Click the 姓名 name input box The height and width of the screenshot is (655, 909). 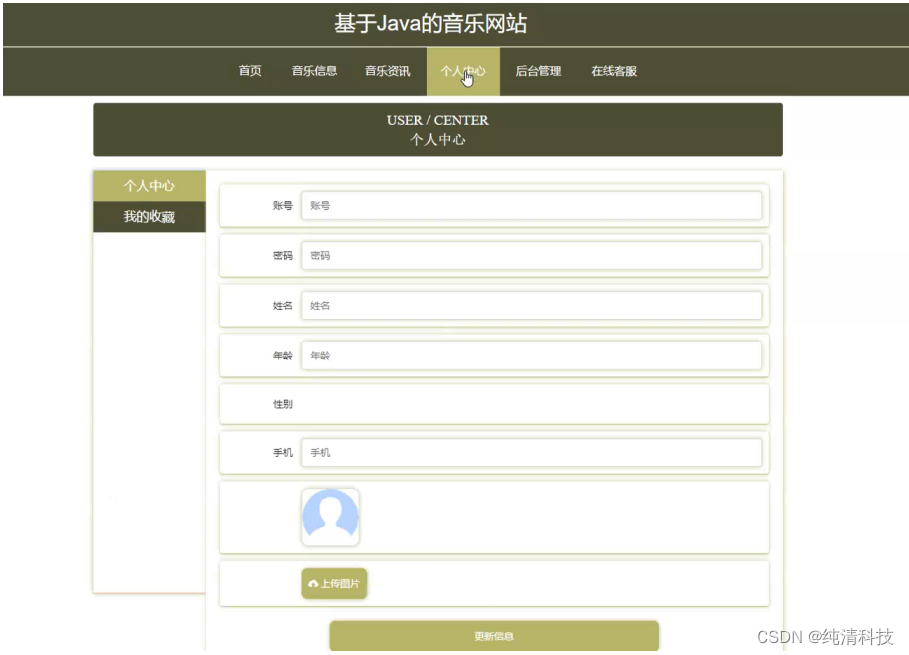533,305
